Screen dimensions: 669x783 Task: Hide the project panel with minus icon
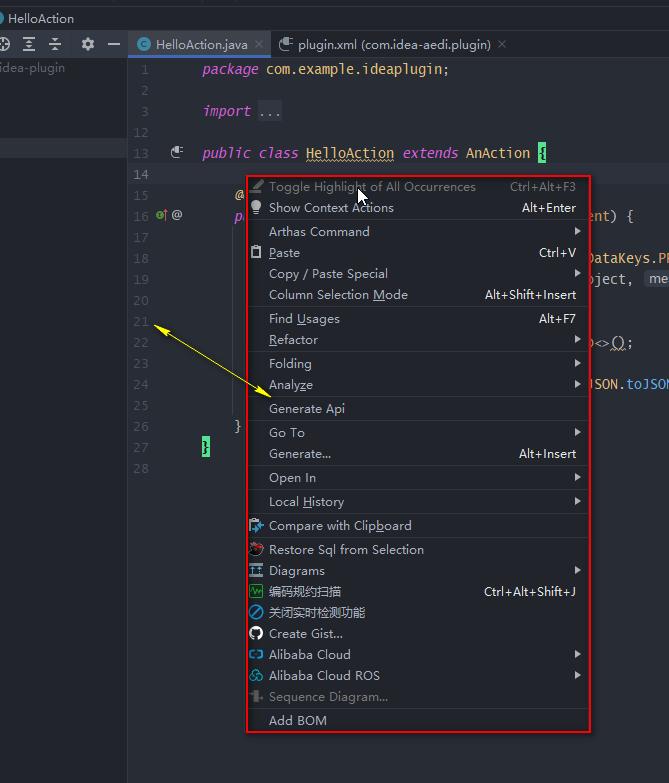pos(114,44)
